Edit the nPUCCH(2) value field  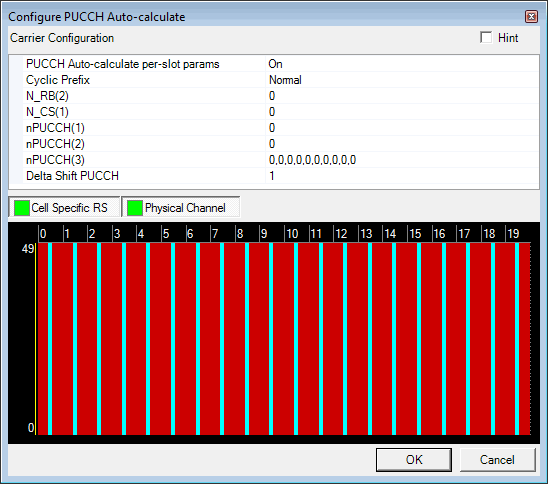pos(402,144)
